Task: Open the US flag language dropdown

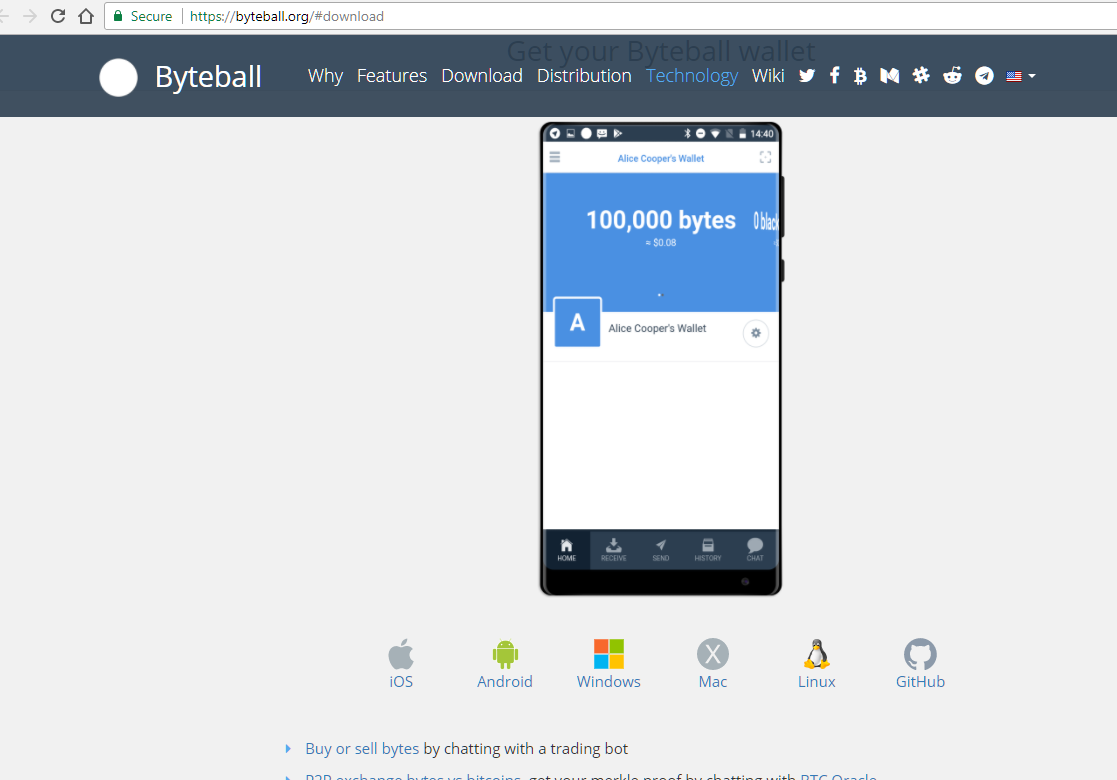Action: coord(1021,76)
